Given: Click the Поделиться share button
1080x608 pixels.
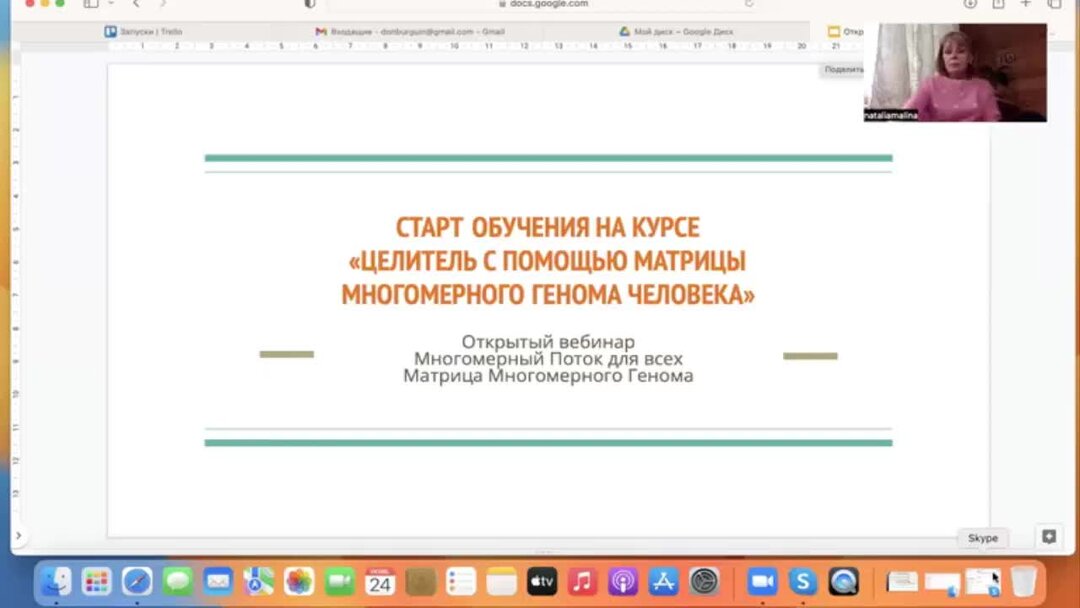Looking at the screenshot, I should click(842, 70).
